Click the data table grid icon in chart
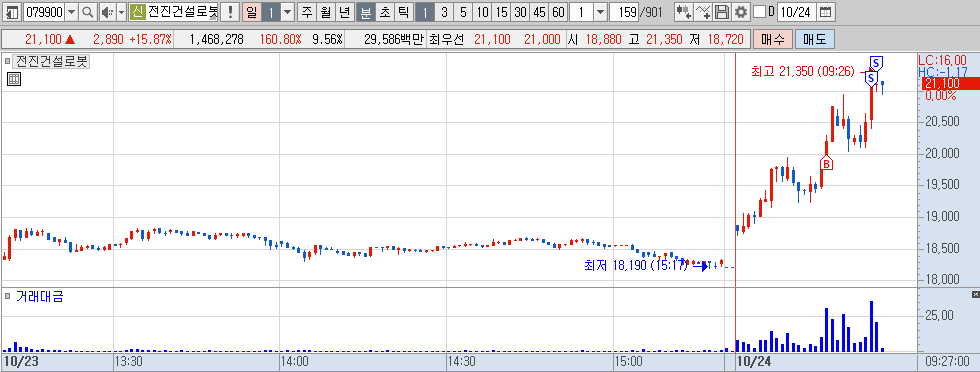 point(14,79)
